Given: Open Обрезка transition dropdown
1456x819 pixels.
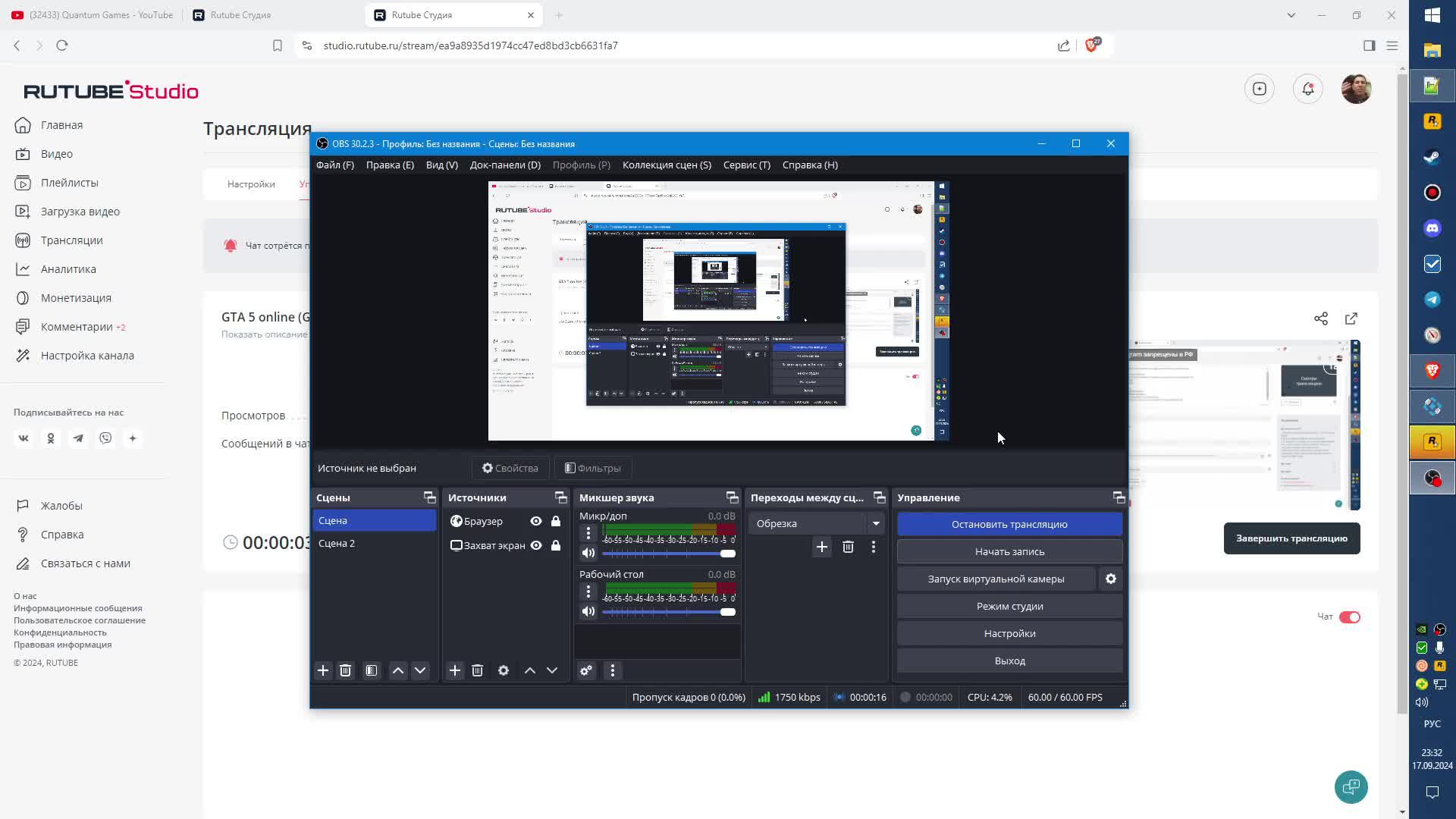Looking at the screenshot, I should [816, 523].
